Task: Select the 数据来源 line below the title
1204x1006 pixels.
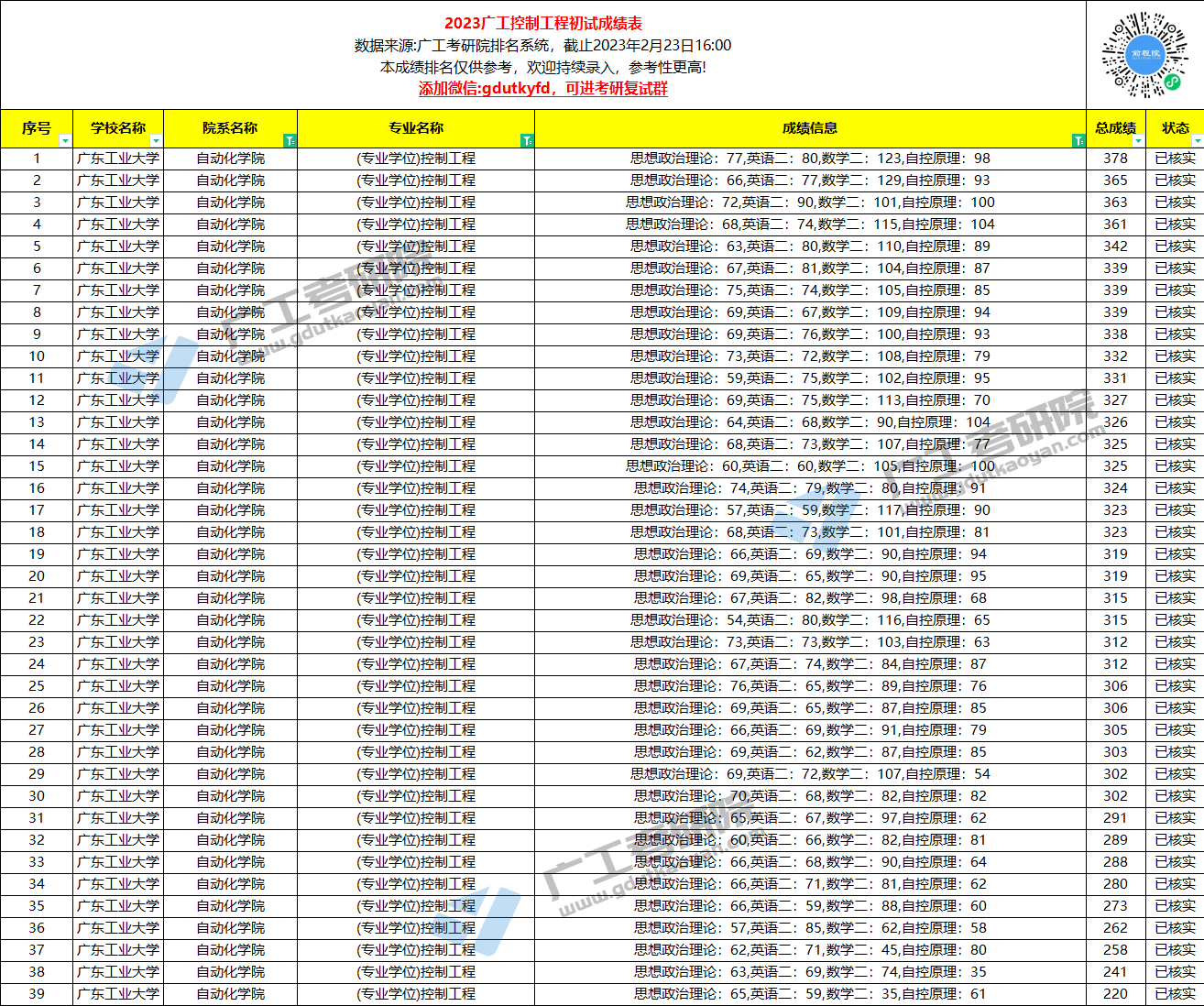Action: pos(543,46)
